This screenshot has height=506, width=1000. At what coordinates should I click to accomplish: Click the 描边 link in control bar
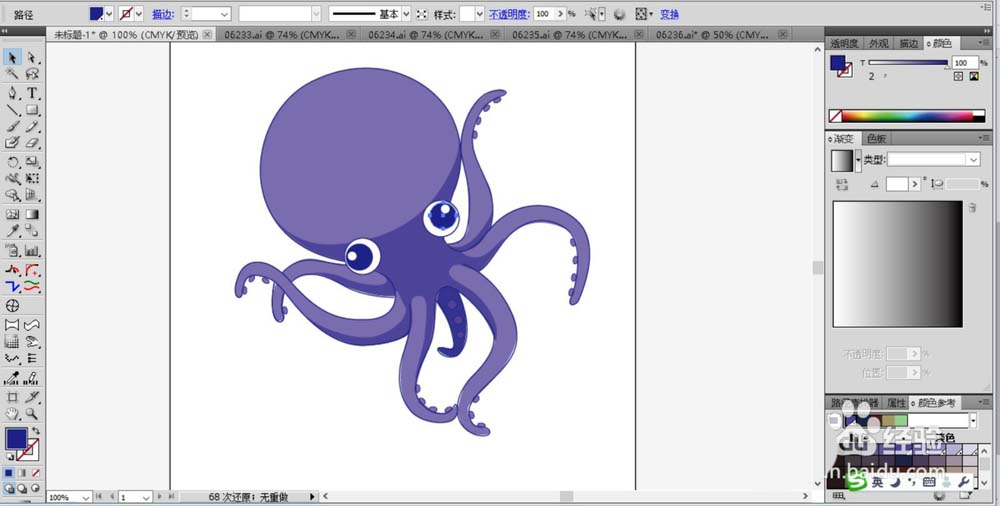click(x=163, y=14)
